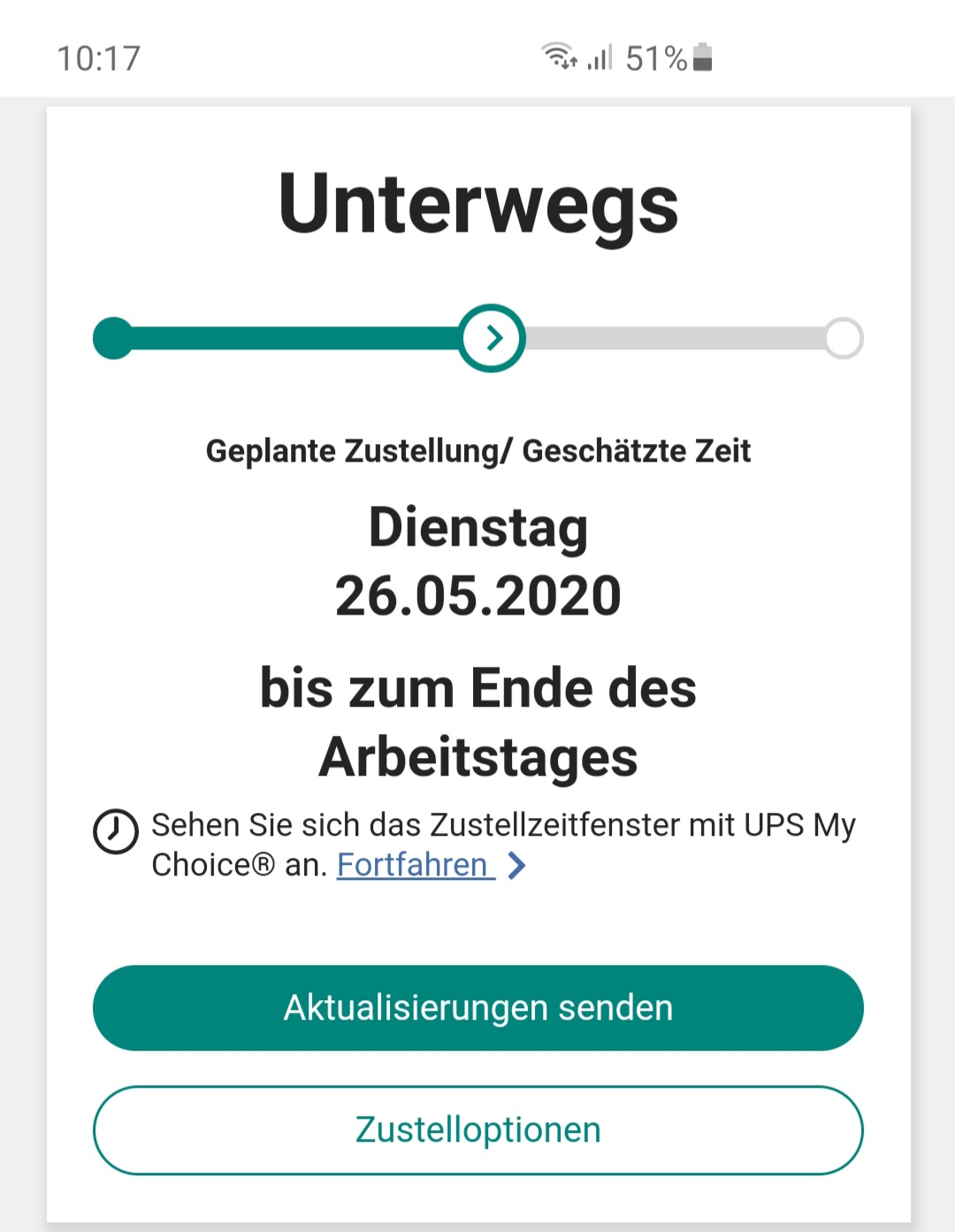Tap the bis zum Ende des Arbeitstages text
The width and height of the screenshot is (955, 1232).
(478, 723)
